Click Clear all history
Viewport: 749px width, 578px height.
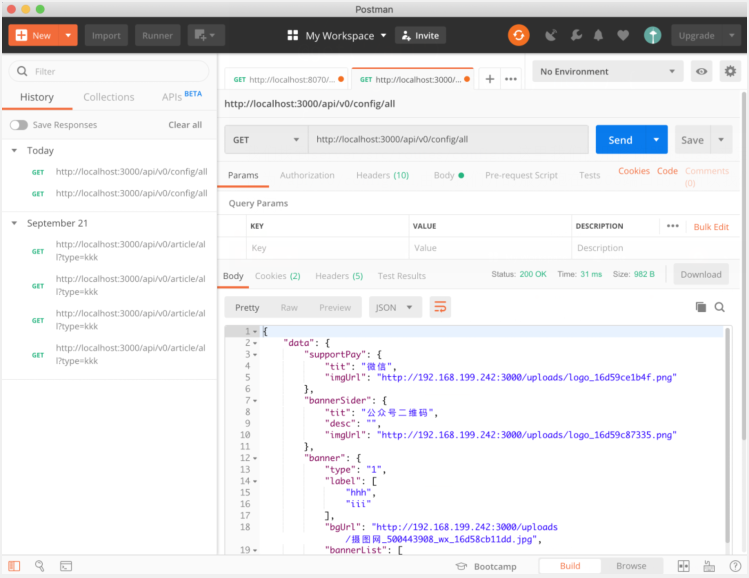[x=185, y=125]
